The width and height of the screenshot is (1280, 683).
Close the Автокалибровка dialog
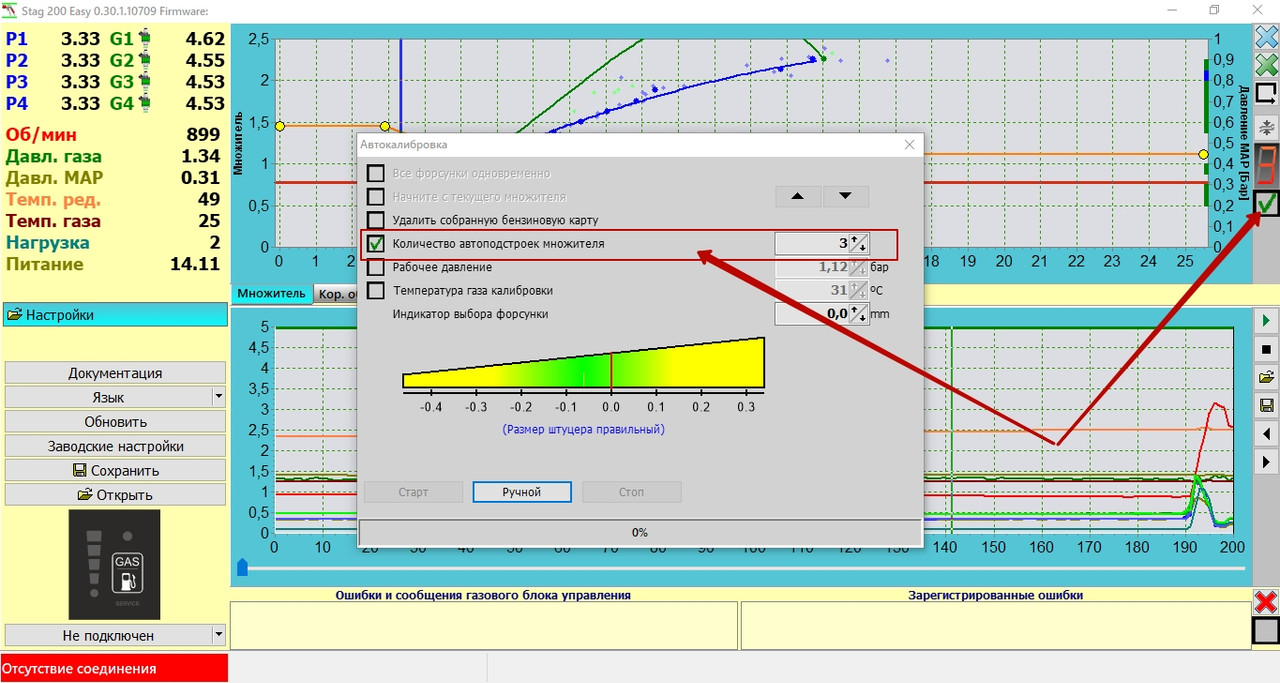point(909,145)
